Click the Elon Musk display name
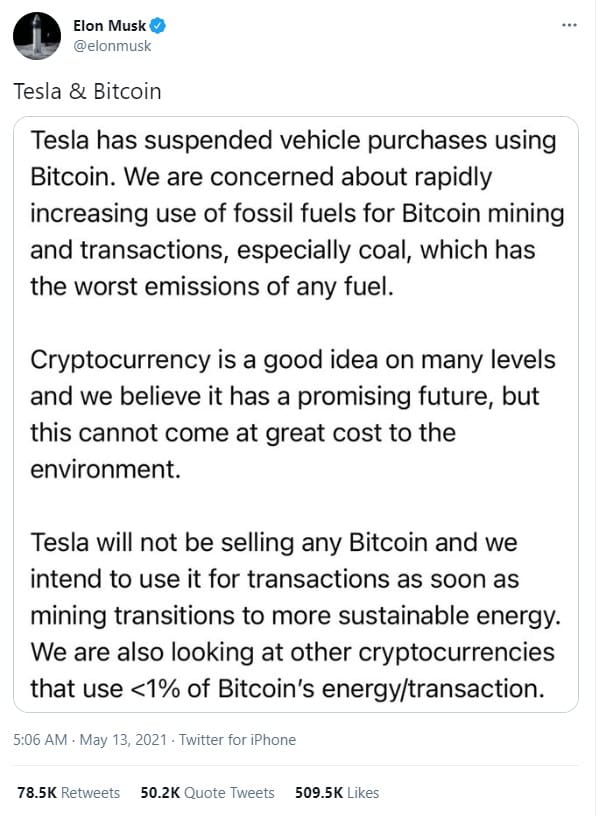This screenshot has width=615, height=816. tap(109, 26)
